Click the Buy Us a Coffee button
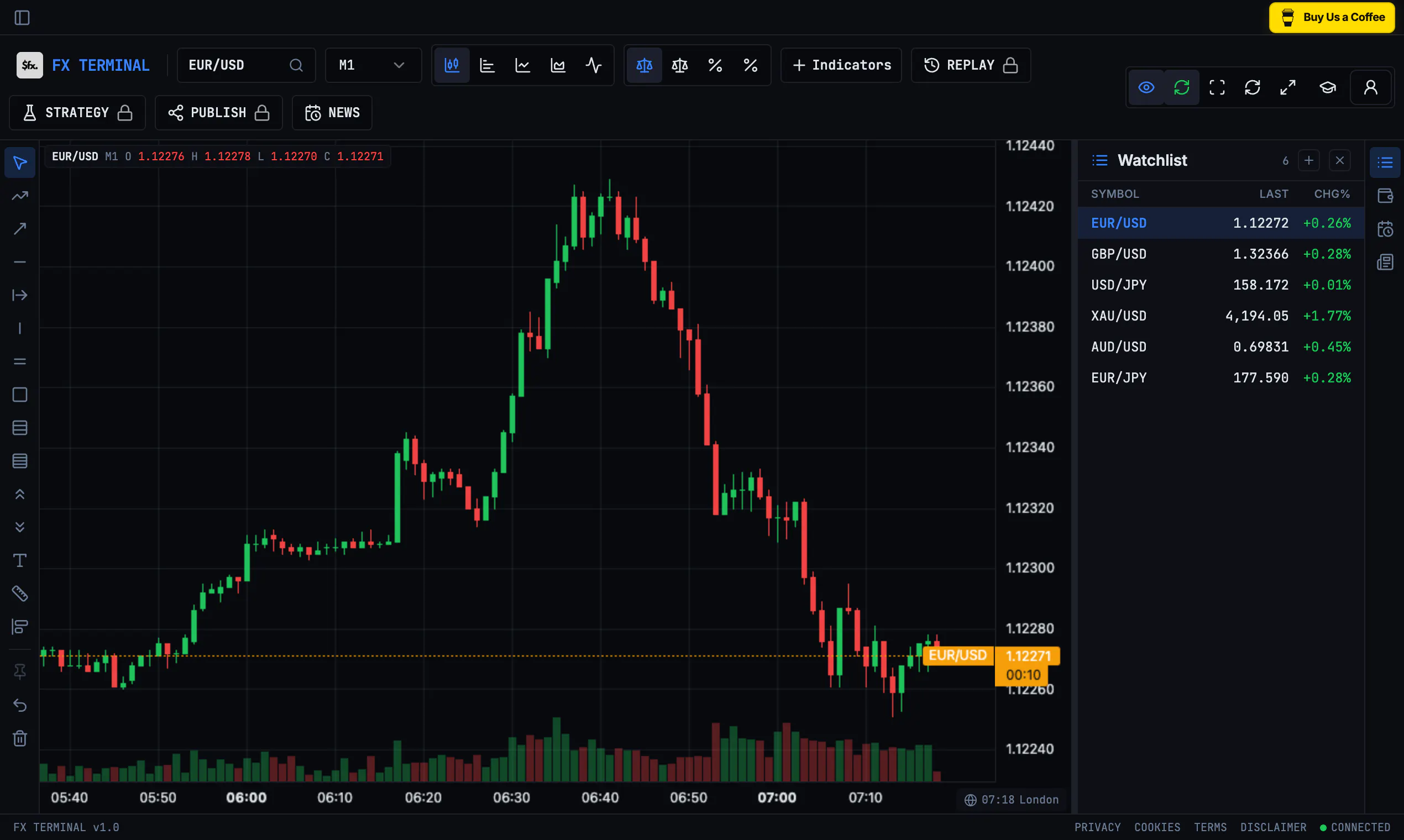The width and height of the screenshot is (1404, 840). pos(1332,18)
